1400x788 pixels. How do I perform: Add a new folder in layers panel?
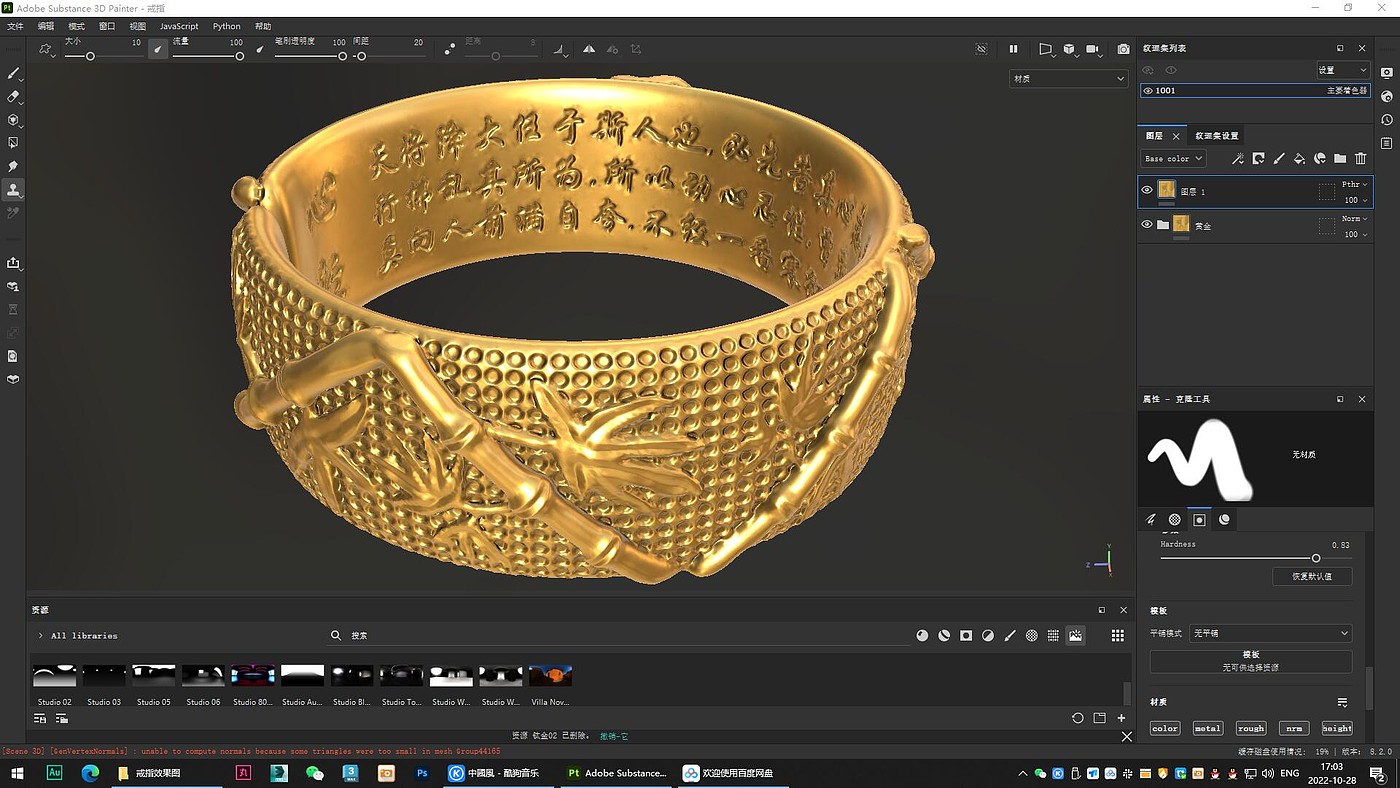tap(1340, 158)
